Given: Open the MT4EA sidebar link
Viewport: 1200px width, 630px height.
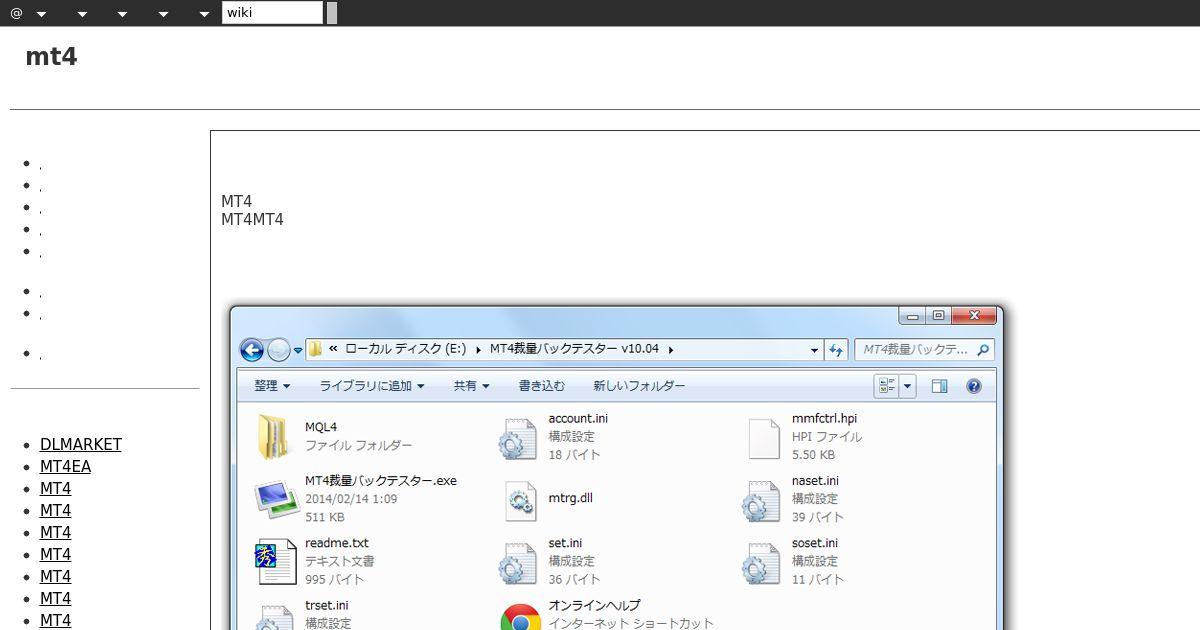Looking at the screenshot, I should pos(65,467).
